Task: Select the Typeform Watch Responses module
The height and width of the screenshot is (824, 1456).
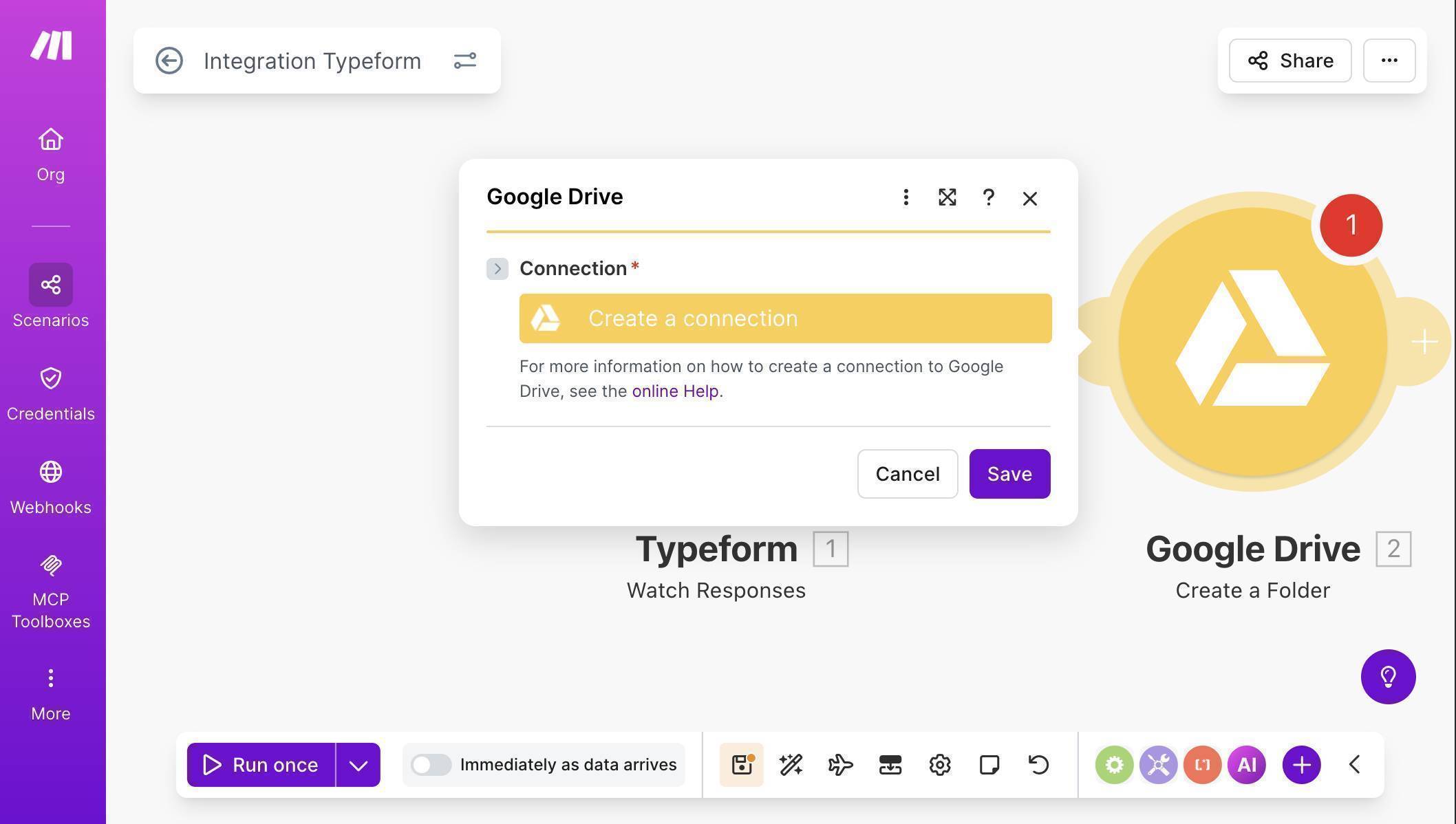Action: [716, 548]
